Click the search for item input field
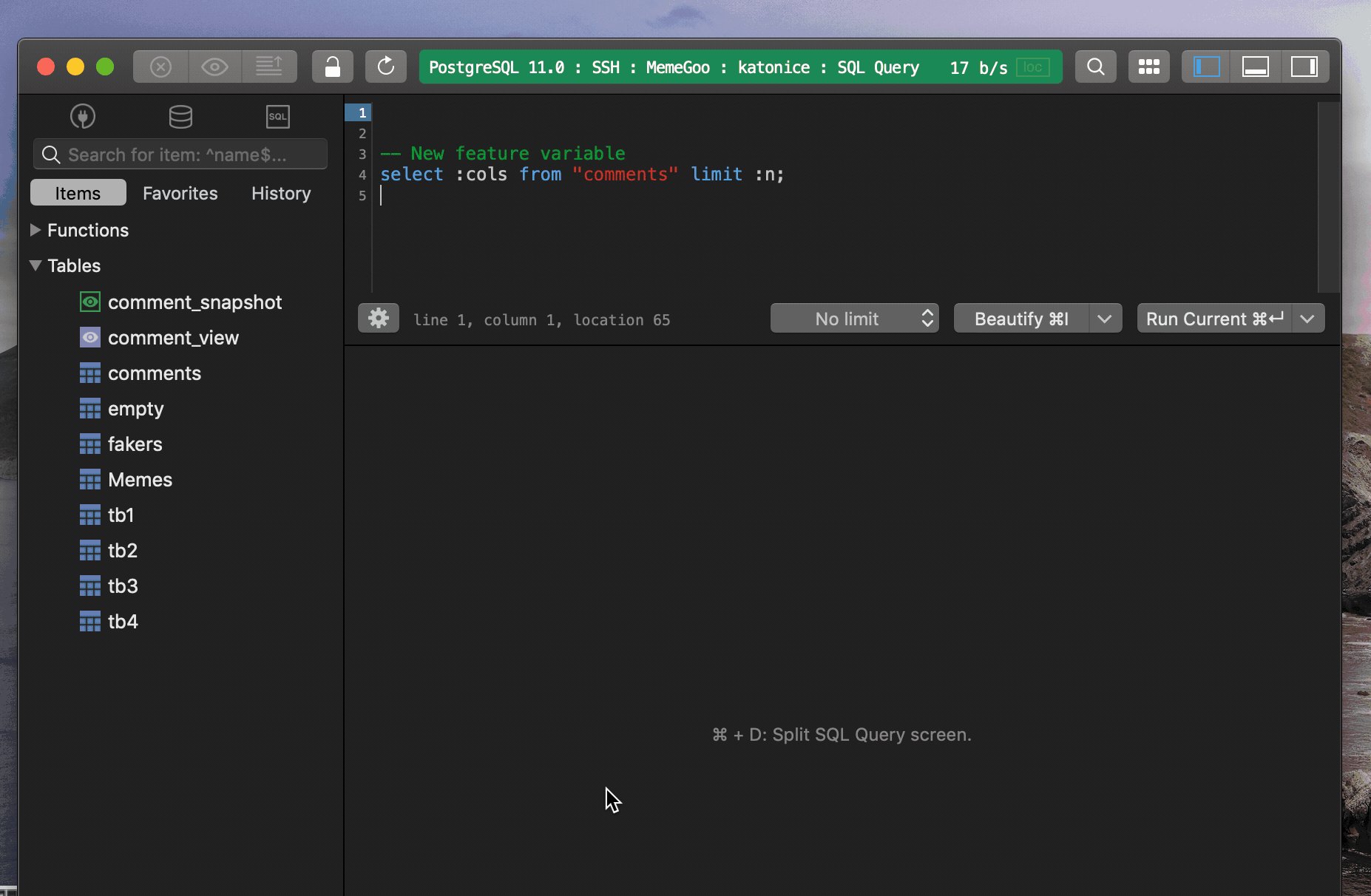 180,154
